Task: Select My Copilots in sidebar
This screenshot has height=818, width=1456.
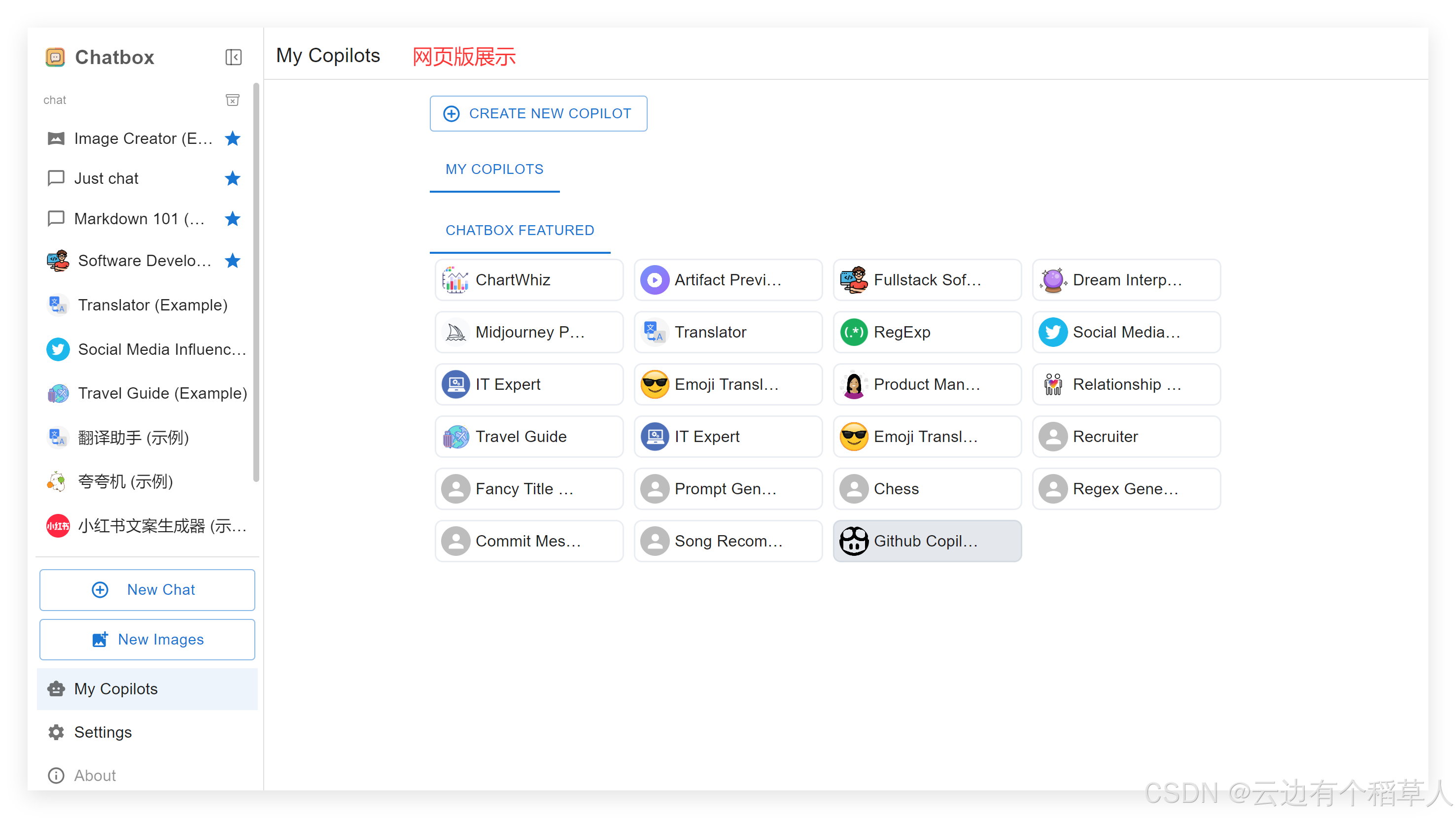Action: point(147,688)
